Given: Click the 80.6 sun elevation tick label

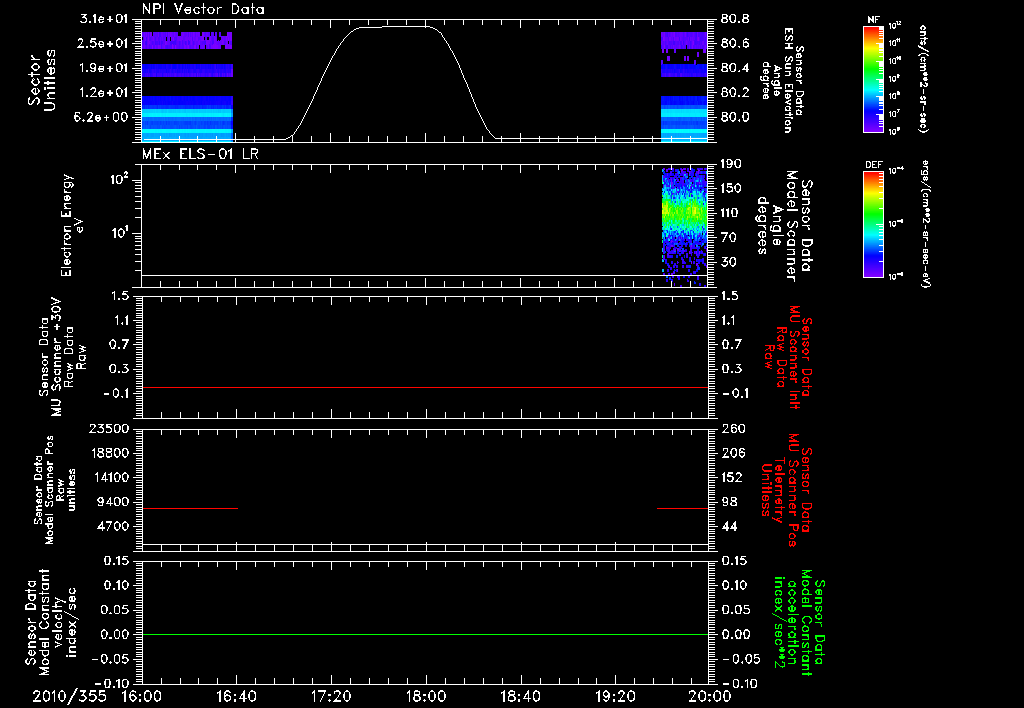Looking at the screenshot, I should point(735,43).
